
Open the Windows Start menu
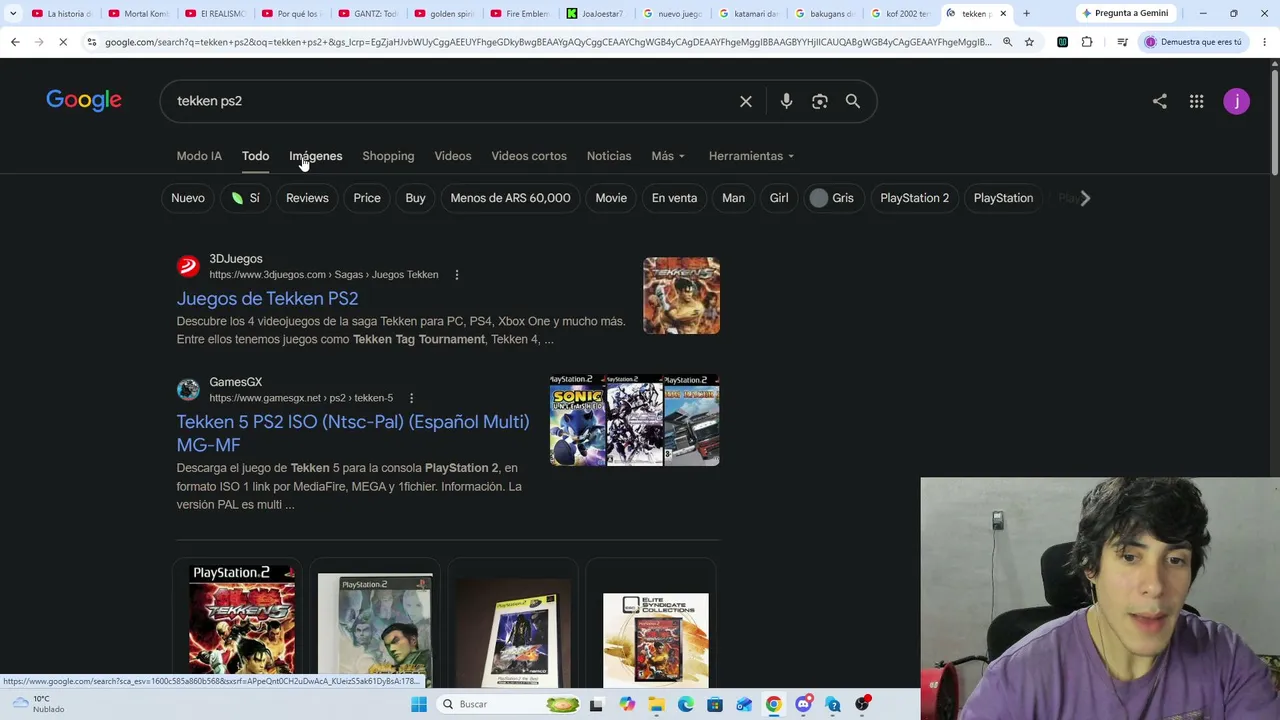point(419,704)
